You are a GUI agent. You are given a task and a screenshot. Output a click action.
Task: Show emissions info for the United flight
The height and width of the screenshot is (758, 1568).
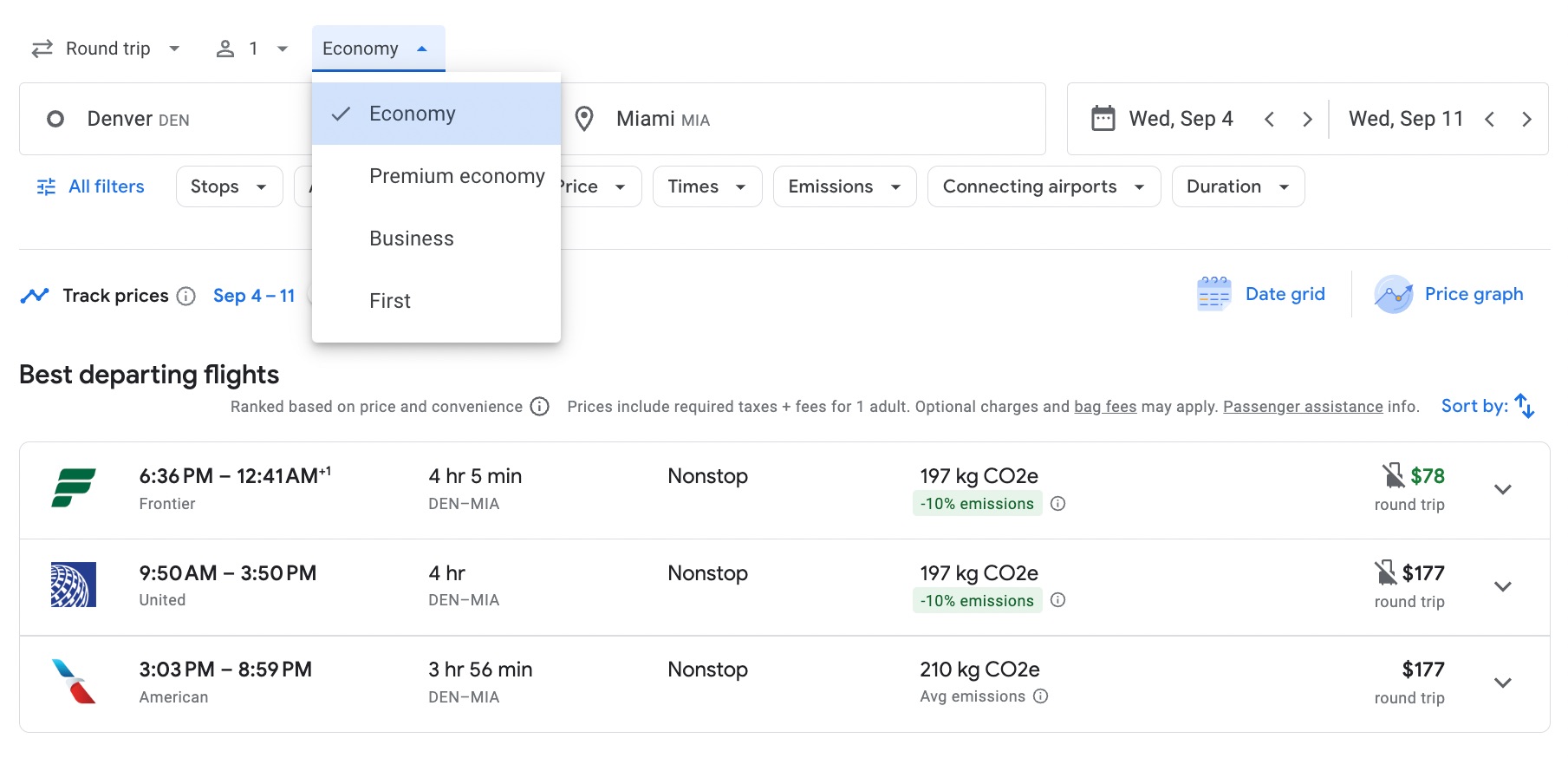coord(1057,600)
